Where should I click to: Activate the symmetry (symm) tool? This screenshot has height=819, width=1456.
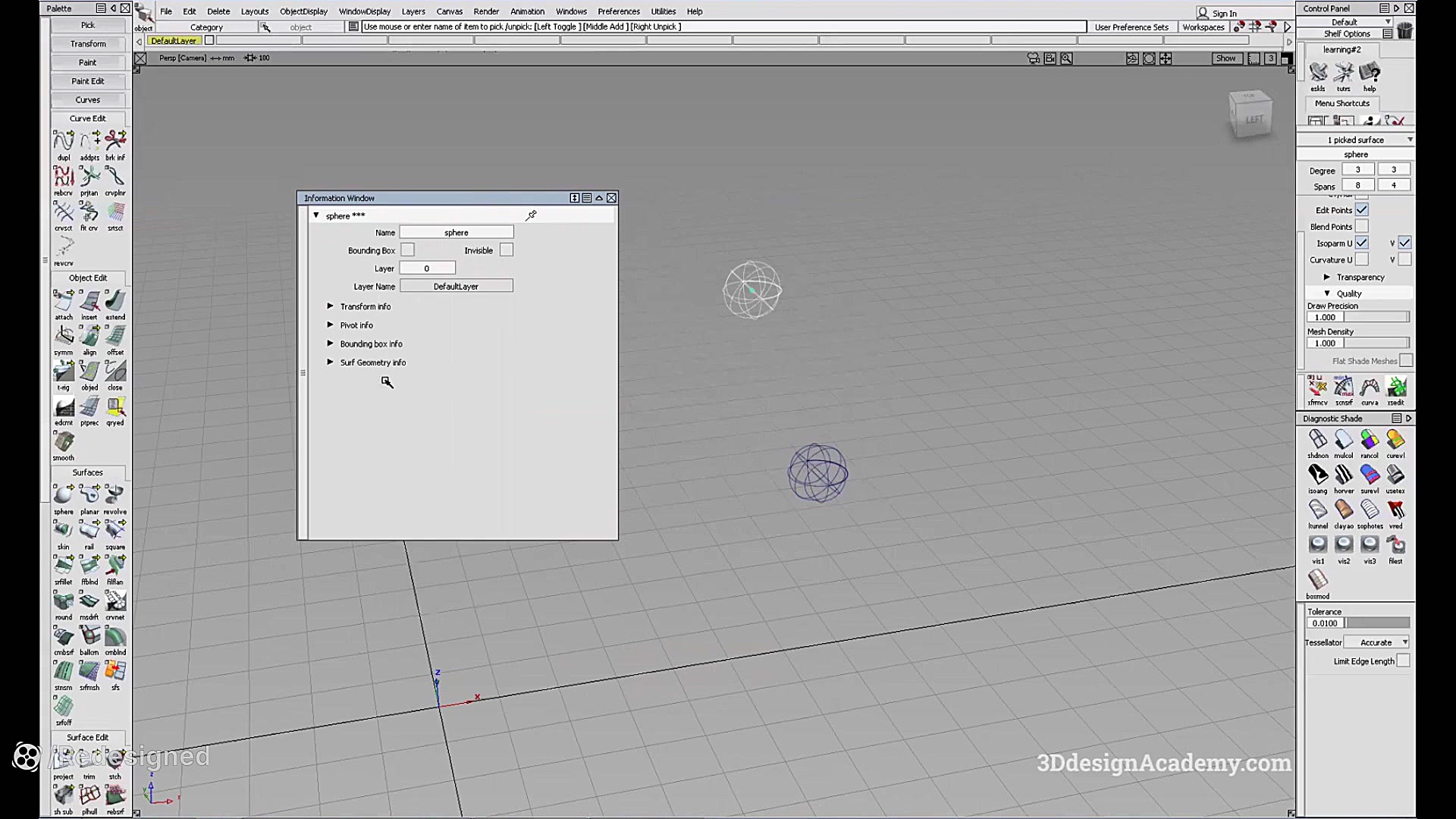(64, 337)
